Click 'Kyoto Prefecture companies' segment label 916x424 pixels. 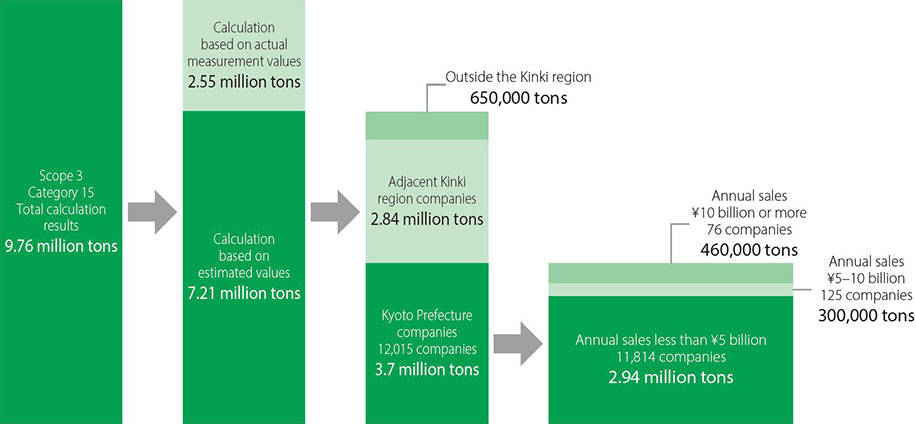pyautogui.click(x=427, y=324)
